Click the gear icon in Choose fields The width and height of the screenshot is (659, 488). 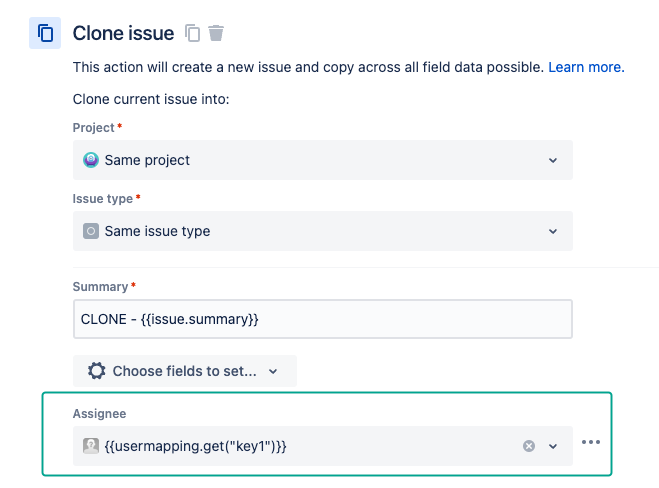coord(97,371)
